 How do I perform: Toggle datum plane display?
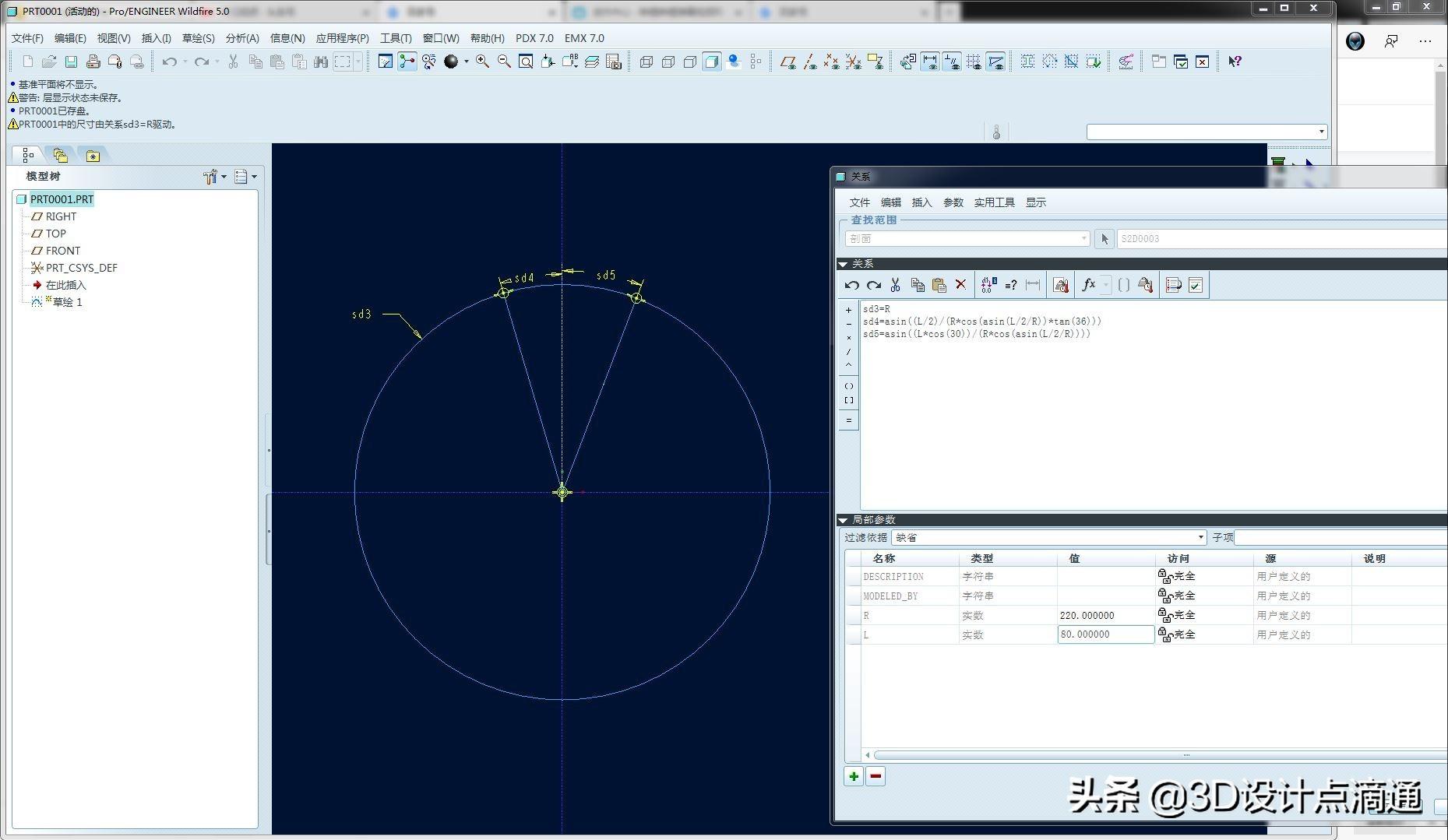coord(787,62)
